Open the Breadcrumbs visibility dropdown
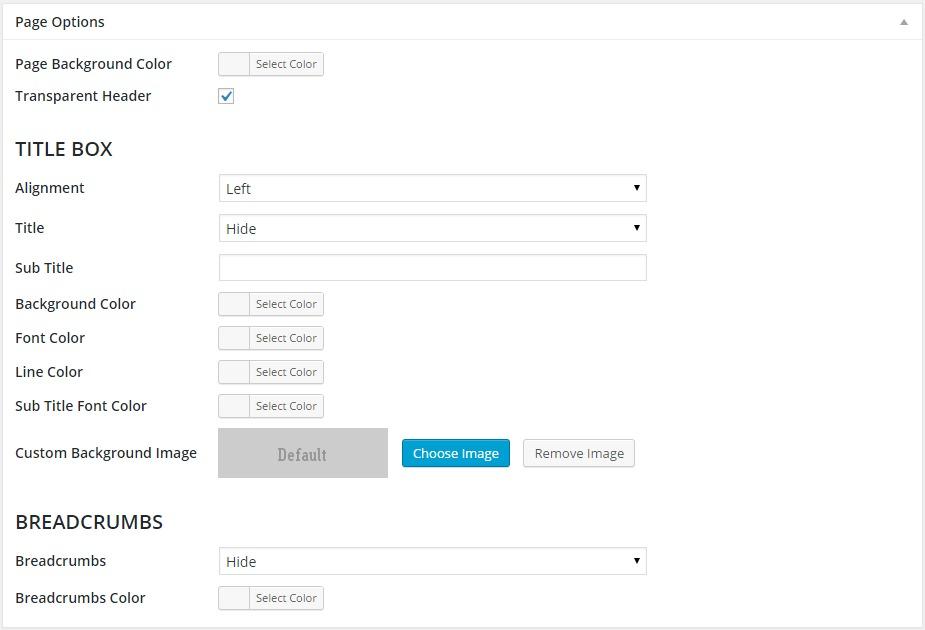925x630 pixels. pos(432,561)
